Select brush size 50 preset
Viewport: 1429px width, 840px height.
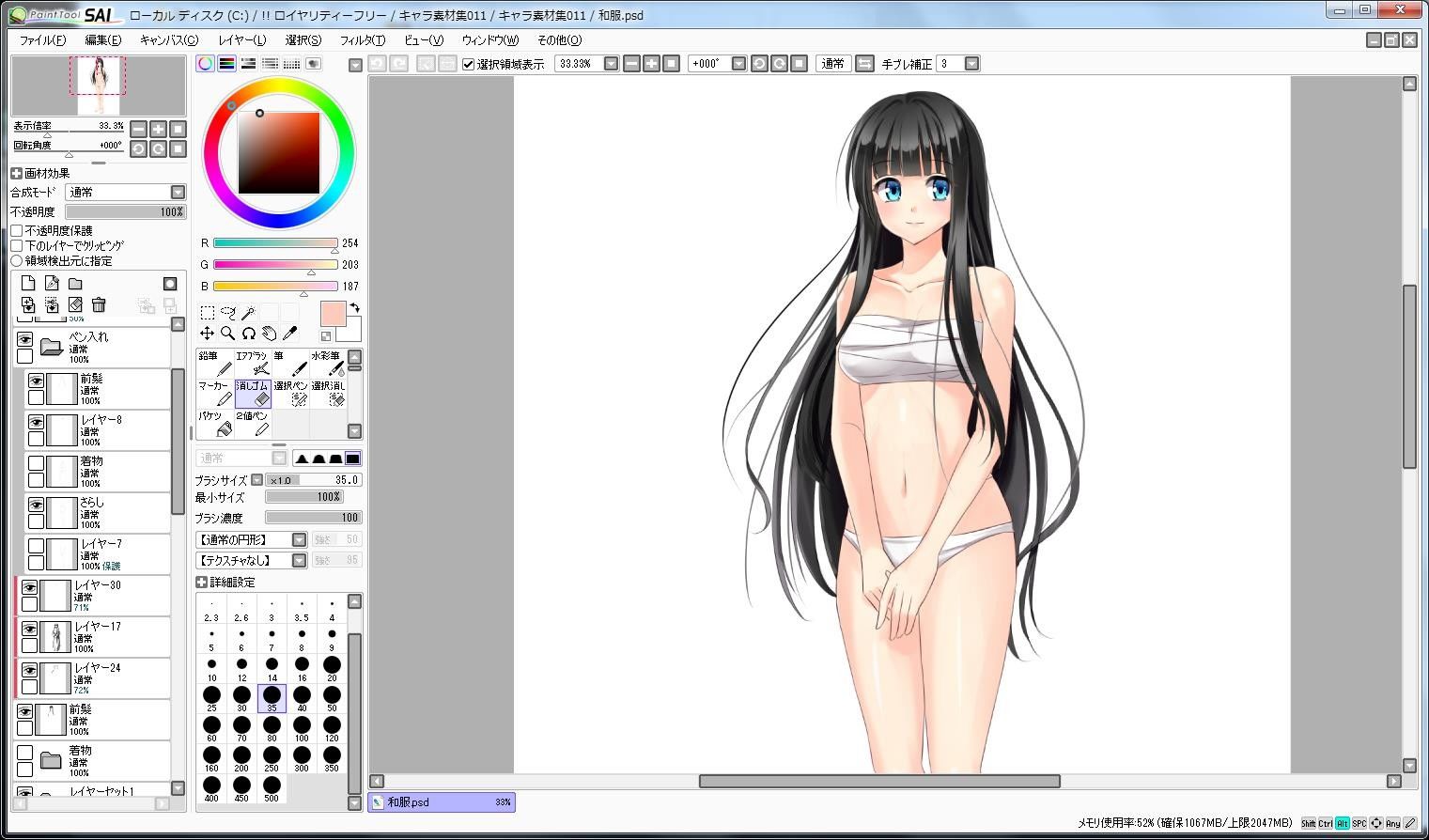pos(332,698)
